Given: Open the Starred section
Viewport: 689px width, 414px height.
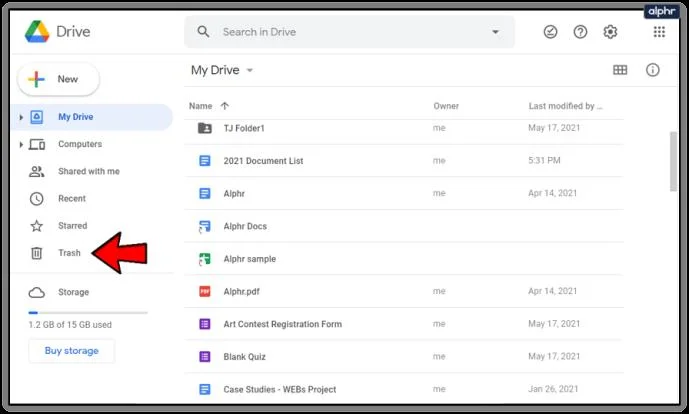Looking at the screenshot, I should tap(73, 226).
